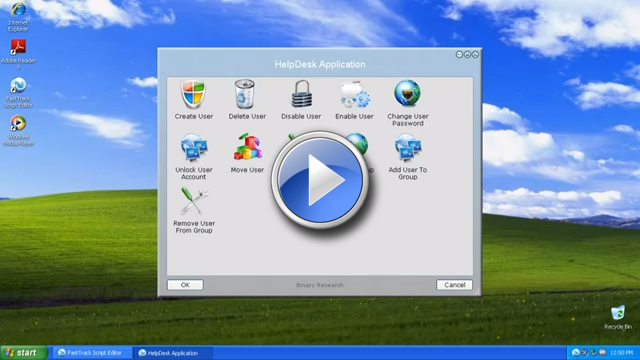Click the Cancel button in HelpDesk dialog
Screen dimensions: 640x360
coord(454,285)
